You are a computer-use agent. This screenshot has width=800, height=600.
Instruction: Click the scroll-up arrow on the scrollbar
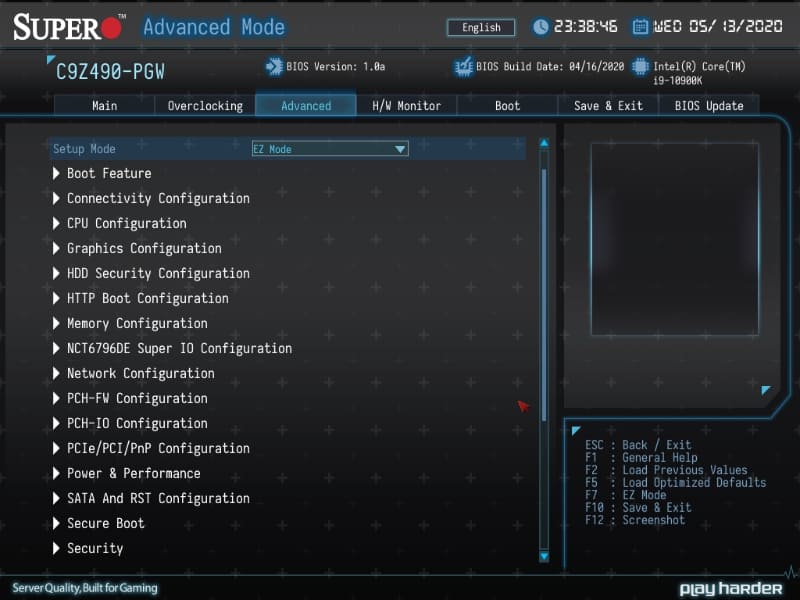(x=543, y=143)
